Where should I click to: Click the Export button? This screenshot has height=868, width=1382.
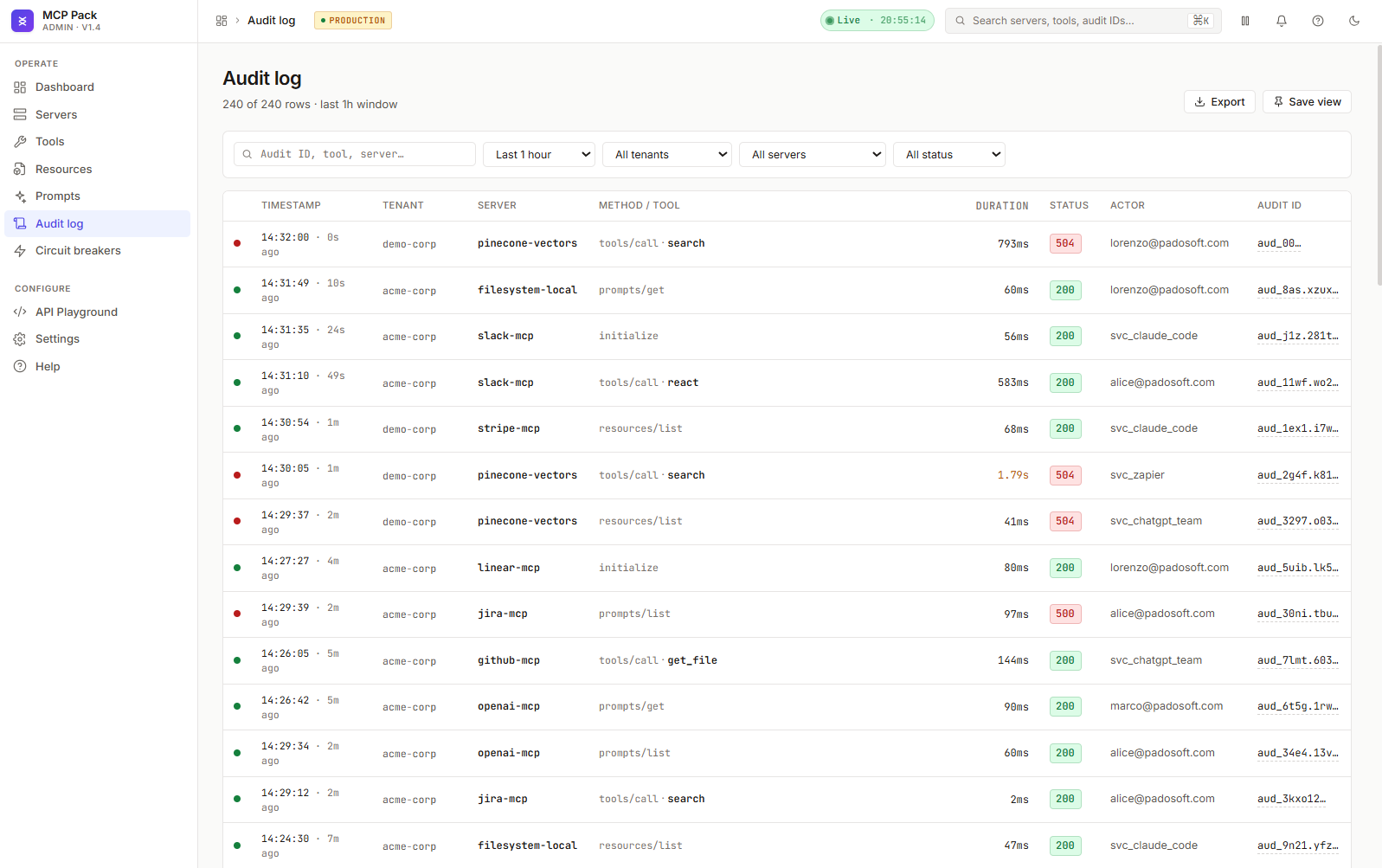(x=1219, y=102)
